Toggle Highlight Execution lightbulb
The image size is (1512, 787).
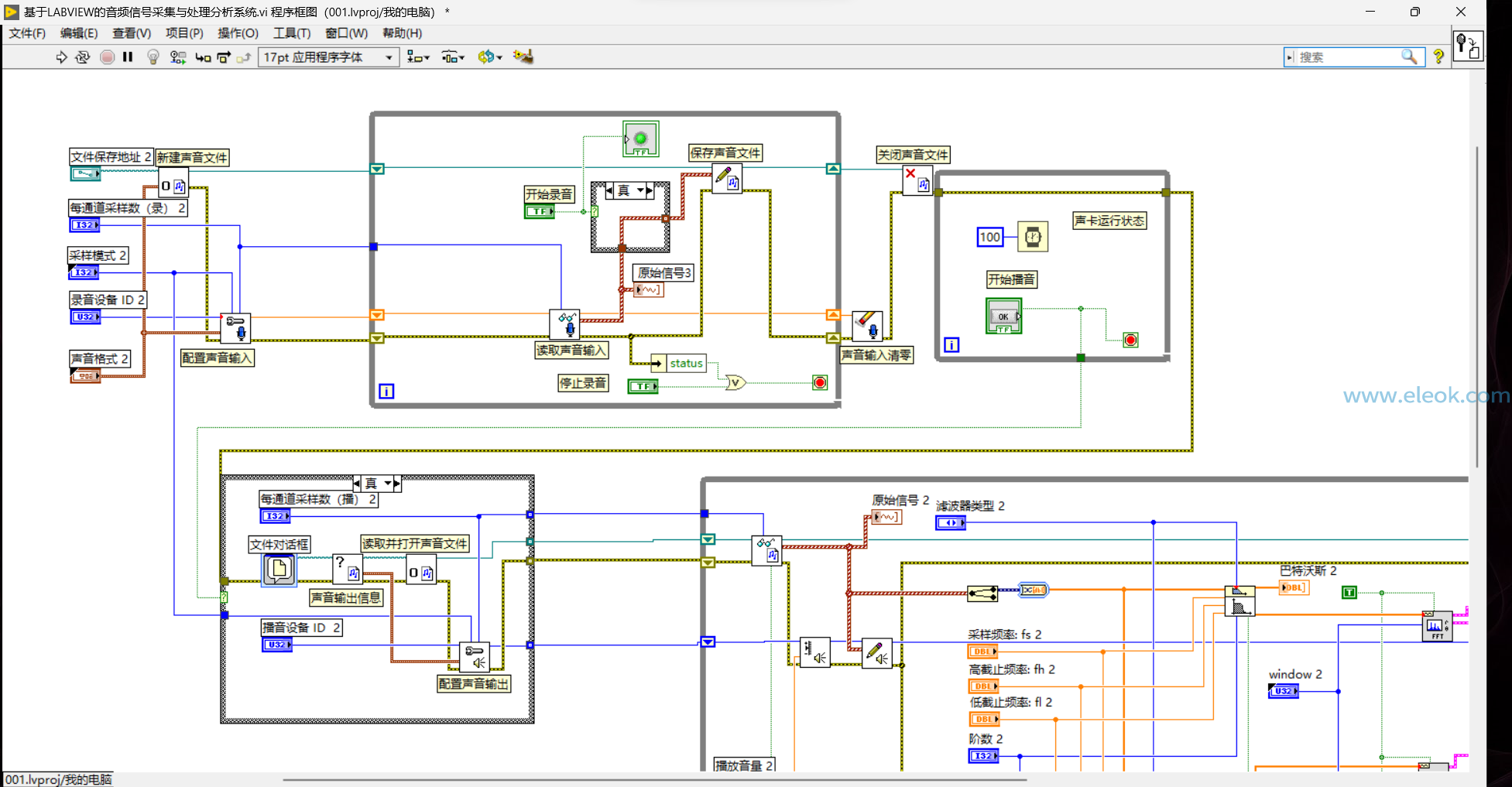153,57
